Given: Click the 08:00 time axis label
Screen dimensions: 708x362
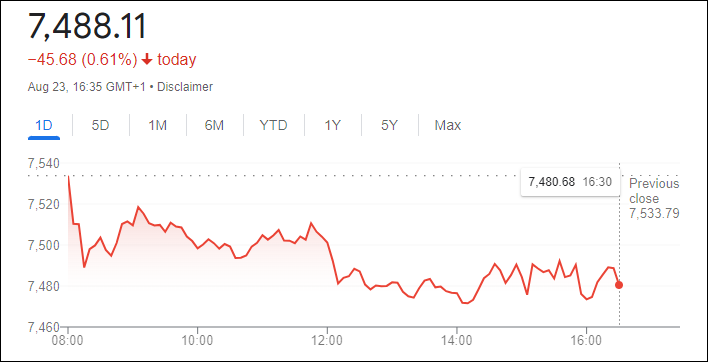Looking at the screenshot, I should pyautogui.click(x=68, y=338).
